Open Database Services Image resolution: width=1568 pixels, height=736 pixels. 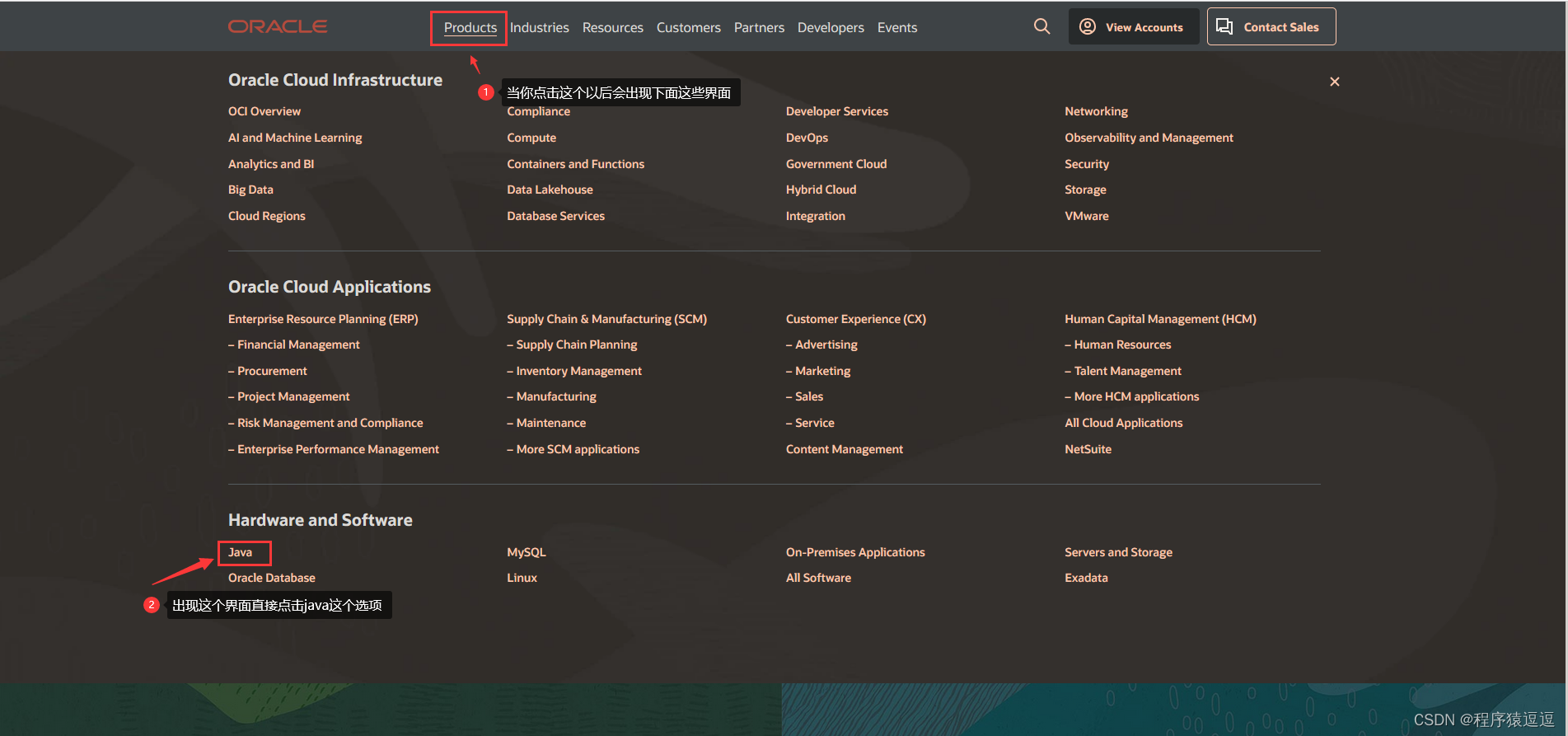pyautogui.click(x=556, y=216)
